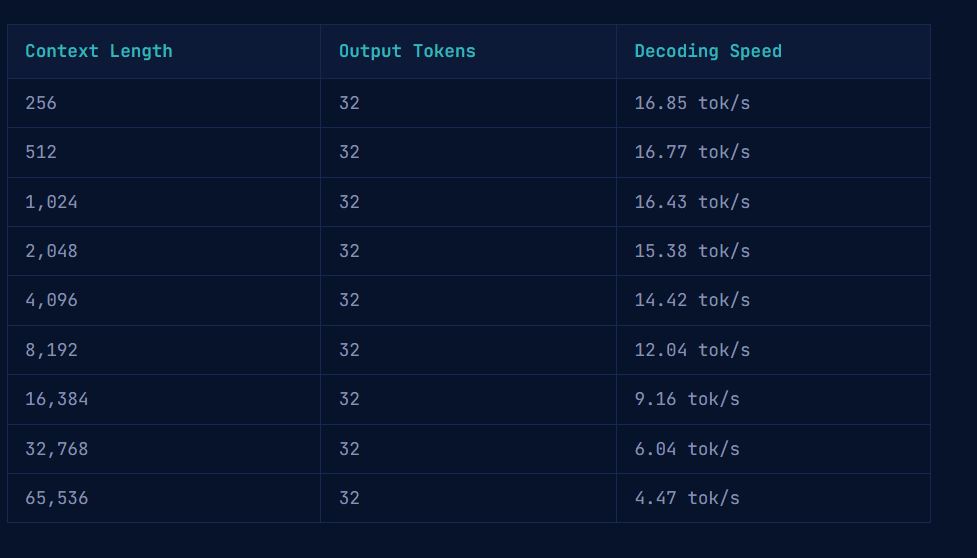This screenshot has height=558, width=977.
Task: Click the 4,096 context length cell
Action: click(x=51, y=300)
